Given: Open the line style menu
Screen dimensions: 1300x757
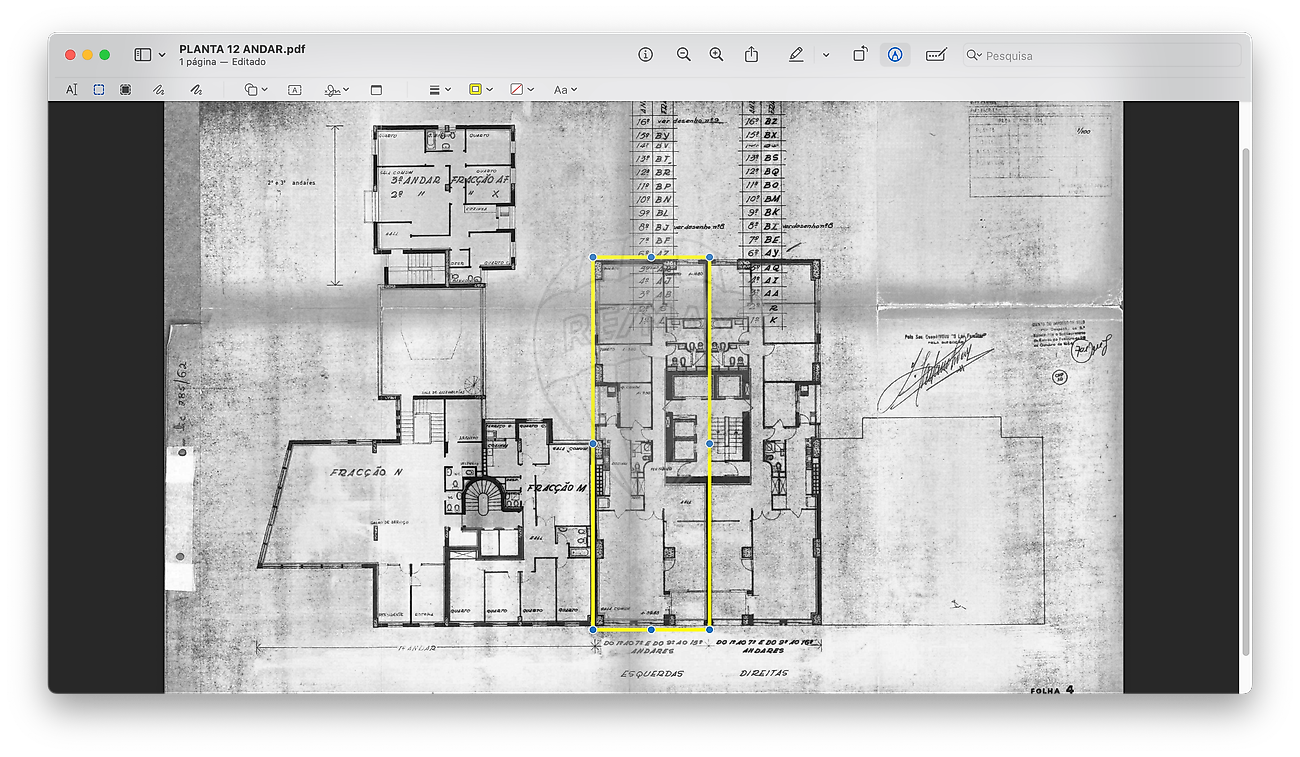Looking at the screenshot, I should 439,90.
